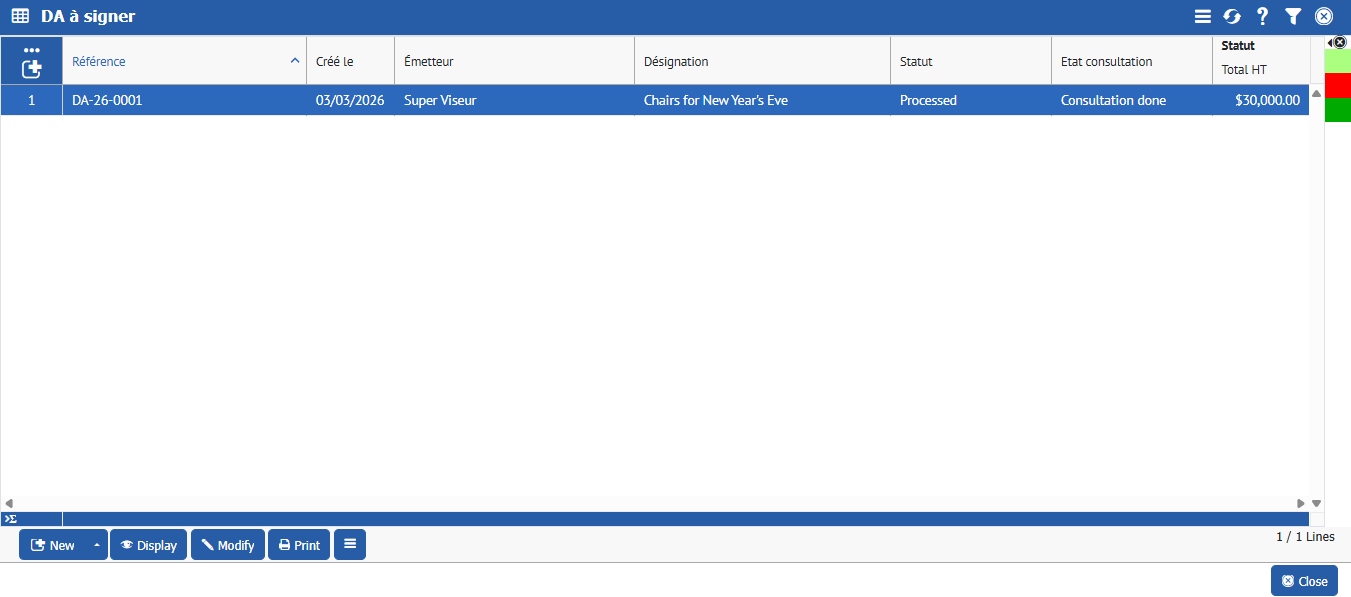Click the add-row icon in grid header corner
The width and height of the screenshot is (1351, 597).
31,69
